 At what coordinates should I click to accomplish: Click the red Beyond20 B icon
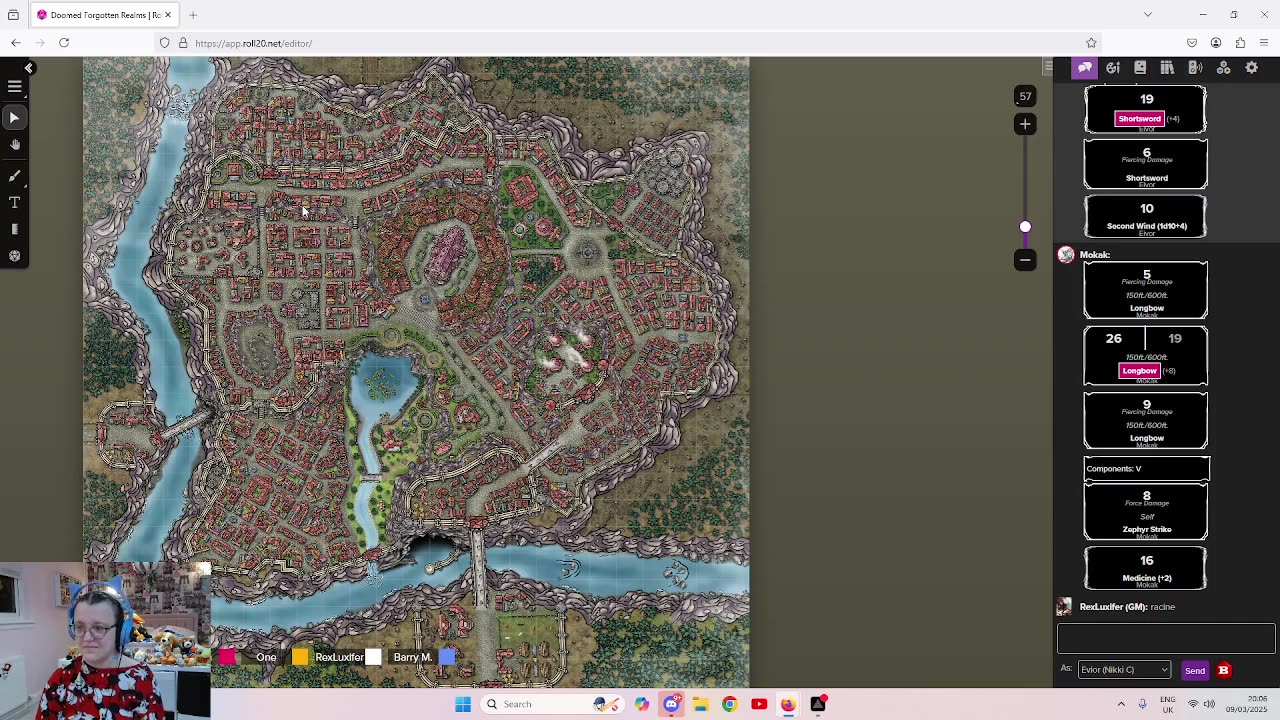[x=1223, y=670]
